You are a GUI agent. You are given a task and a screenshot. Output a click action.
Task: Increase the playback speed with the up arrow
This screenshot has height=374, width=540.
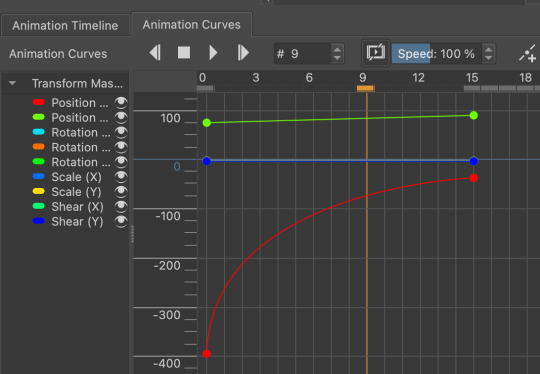488,49
